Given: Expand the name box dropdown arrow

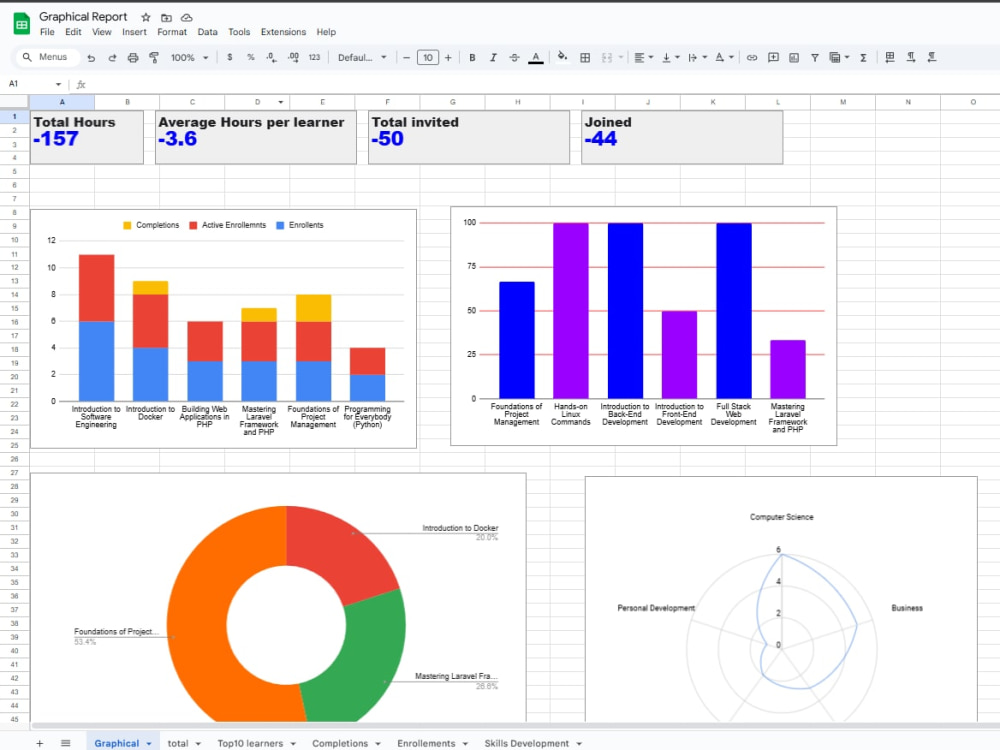Looking at the screenshot, I should (58, 84).
